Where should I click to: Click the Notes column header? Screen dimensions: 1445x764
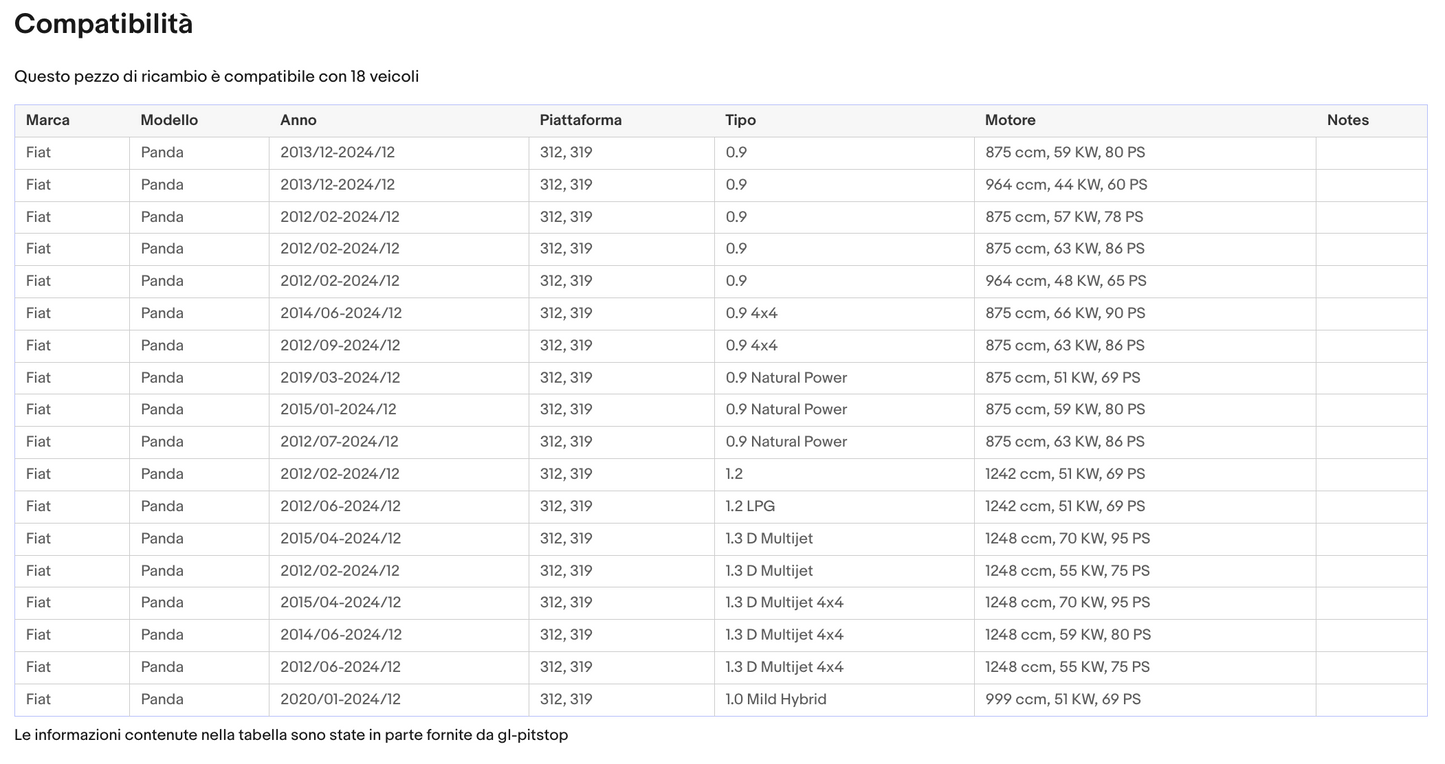1347,120
